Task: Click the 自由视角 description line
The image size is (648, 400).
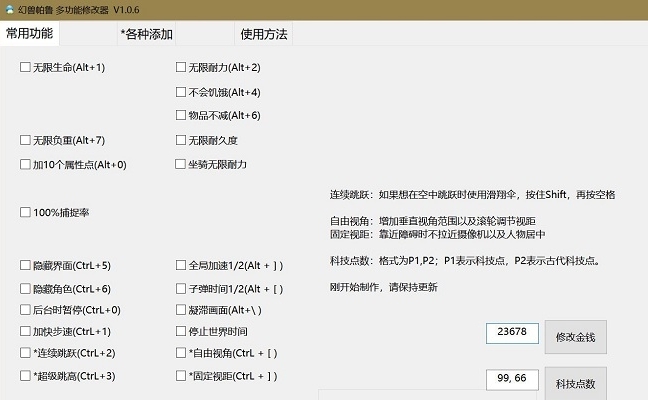Action: tap(433, 221)
